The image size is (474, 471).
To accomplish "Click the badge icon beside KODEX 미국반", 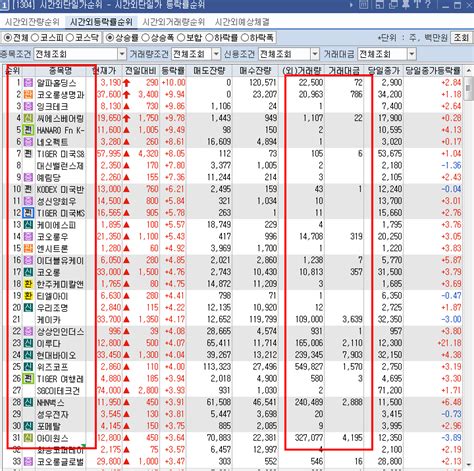I will pyautogui.click(x=28, y=189).
